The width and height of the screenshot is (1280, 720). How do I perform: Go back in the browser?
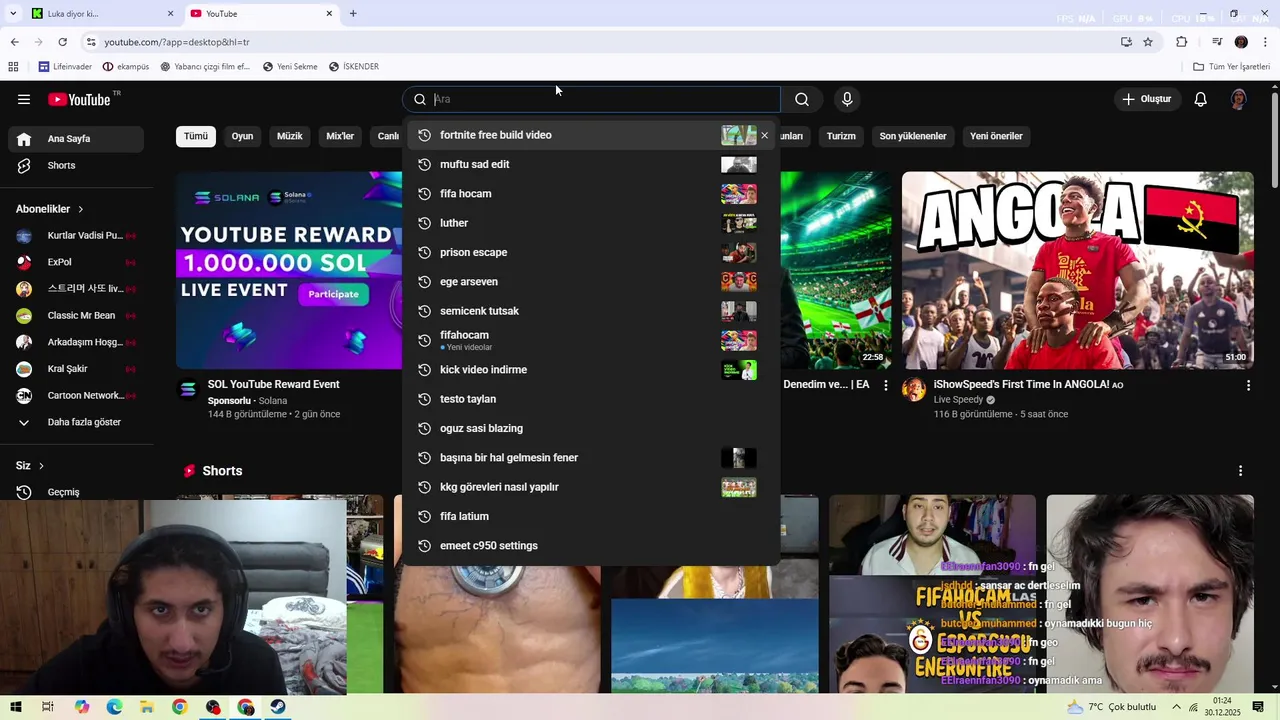[14, 42]
